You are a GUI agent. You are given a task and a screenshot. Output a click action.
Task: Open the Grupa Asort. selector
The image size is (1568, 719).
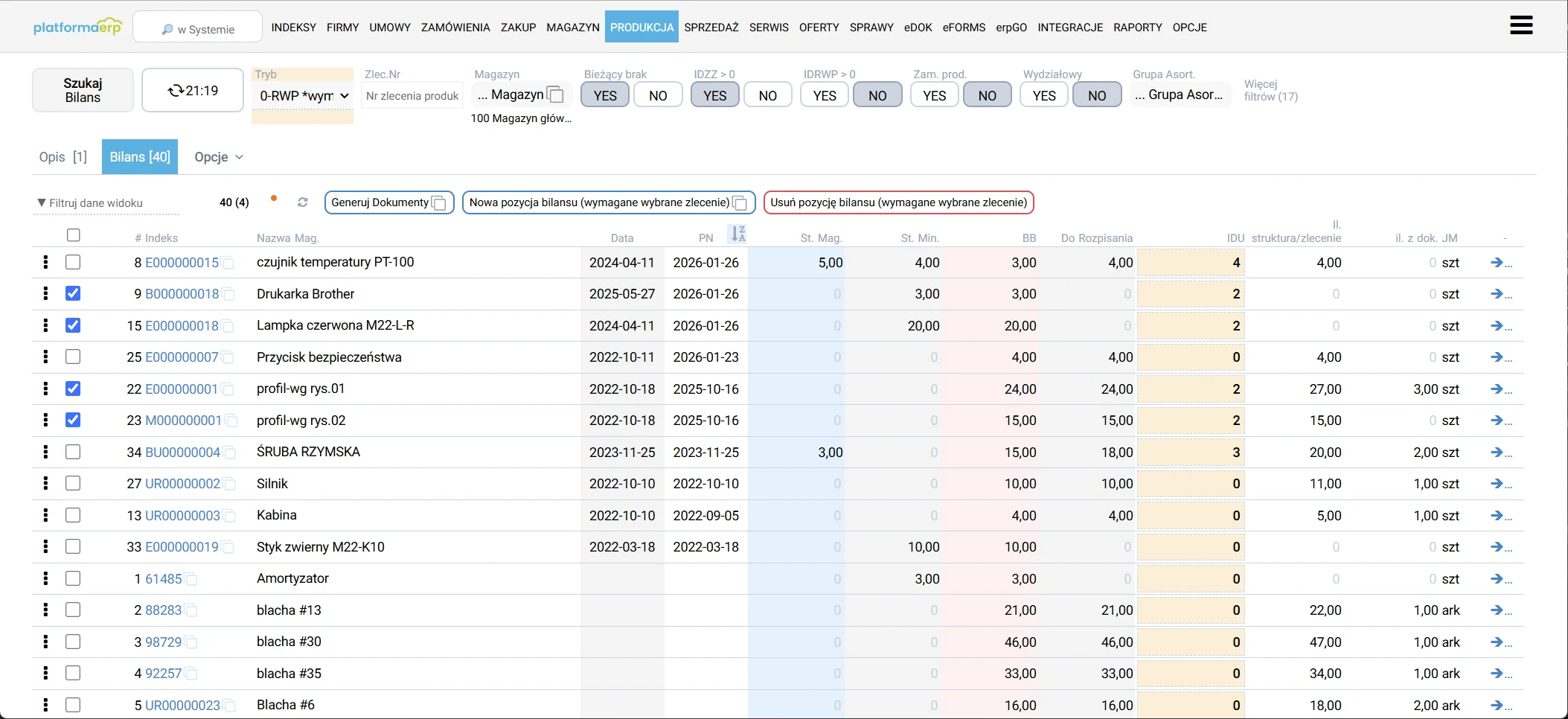[x=1180, y=95]
